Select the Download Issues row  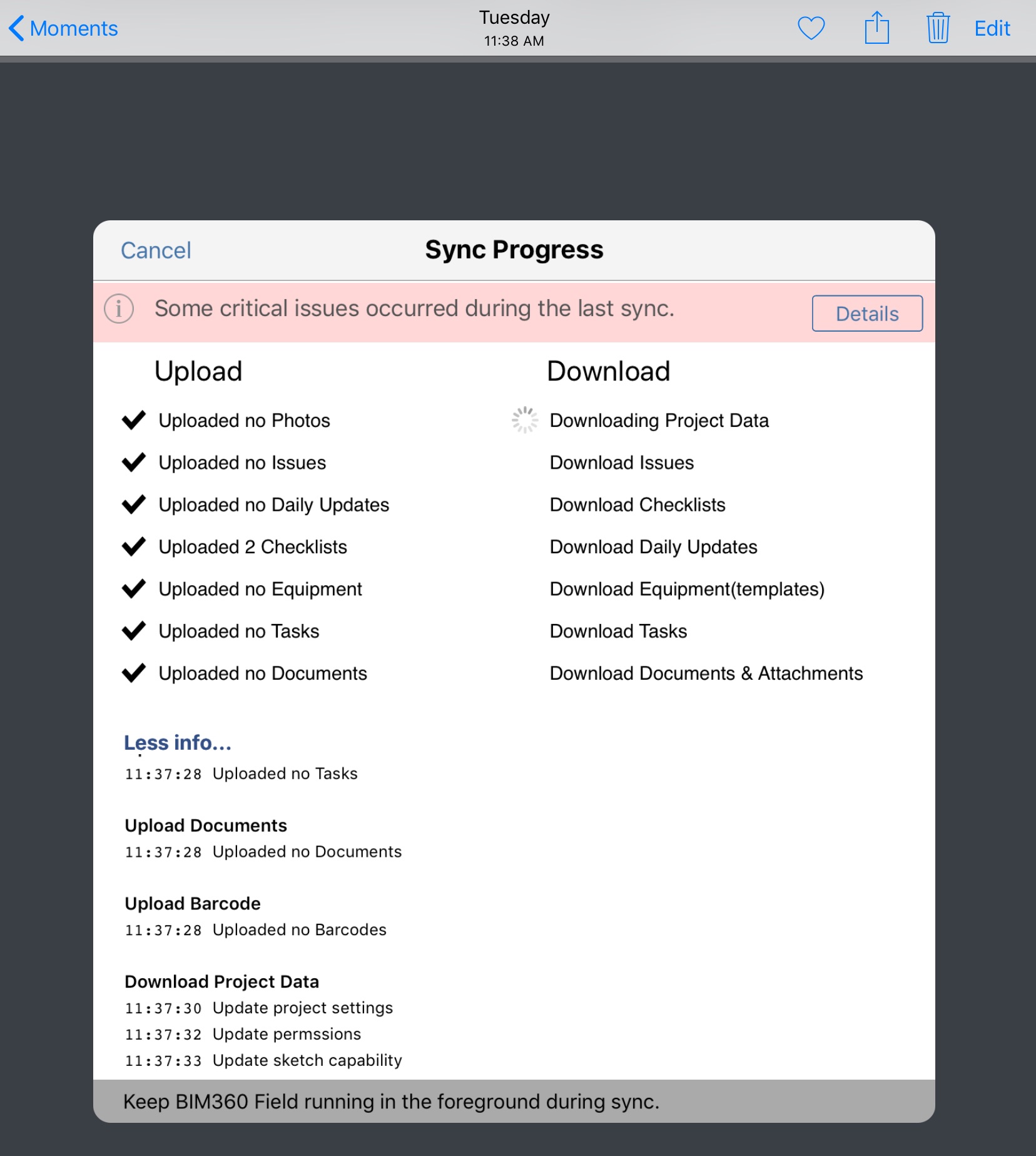[x=621, y=463]
